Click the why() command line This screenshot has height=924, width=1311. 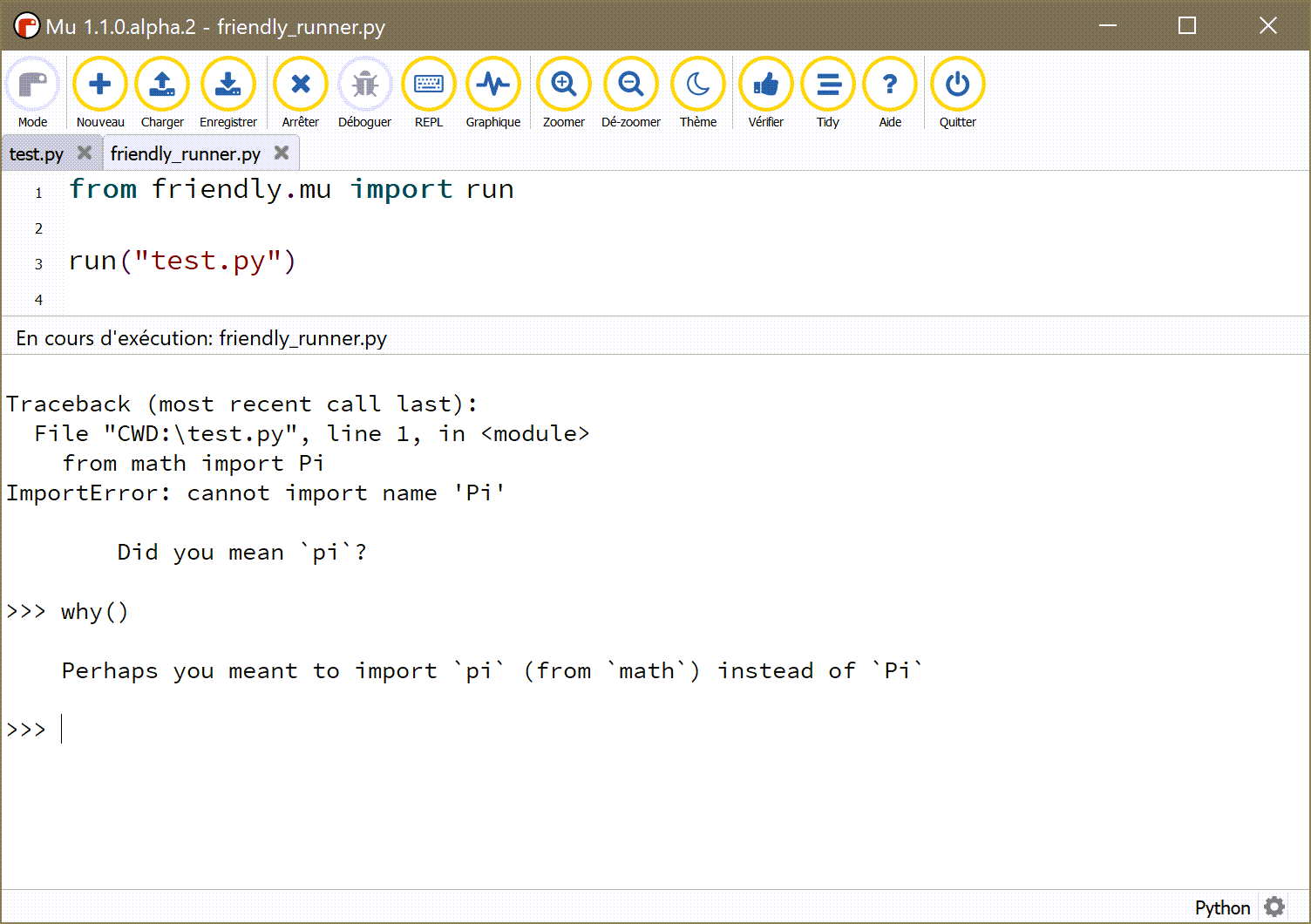click(x=94, y=612)
